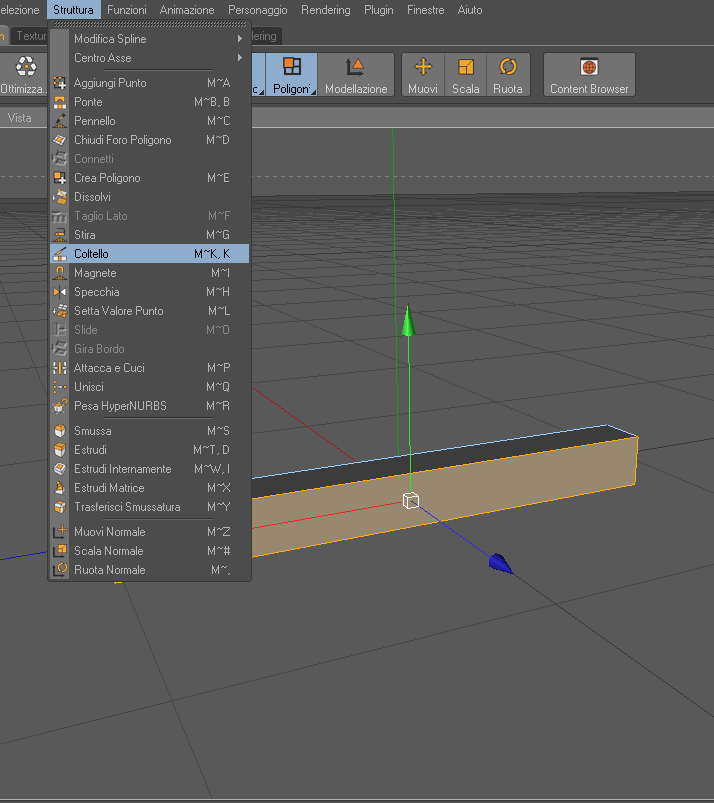Click Chiudi Foro Poligono icon

60,140
